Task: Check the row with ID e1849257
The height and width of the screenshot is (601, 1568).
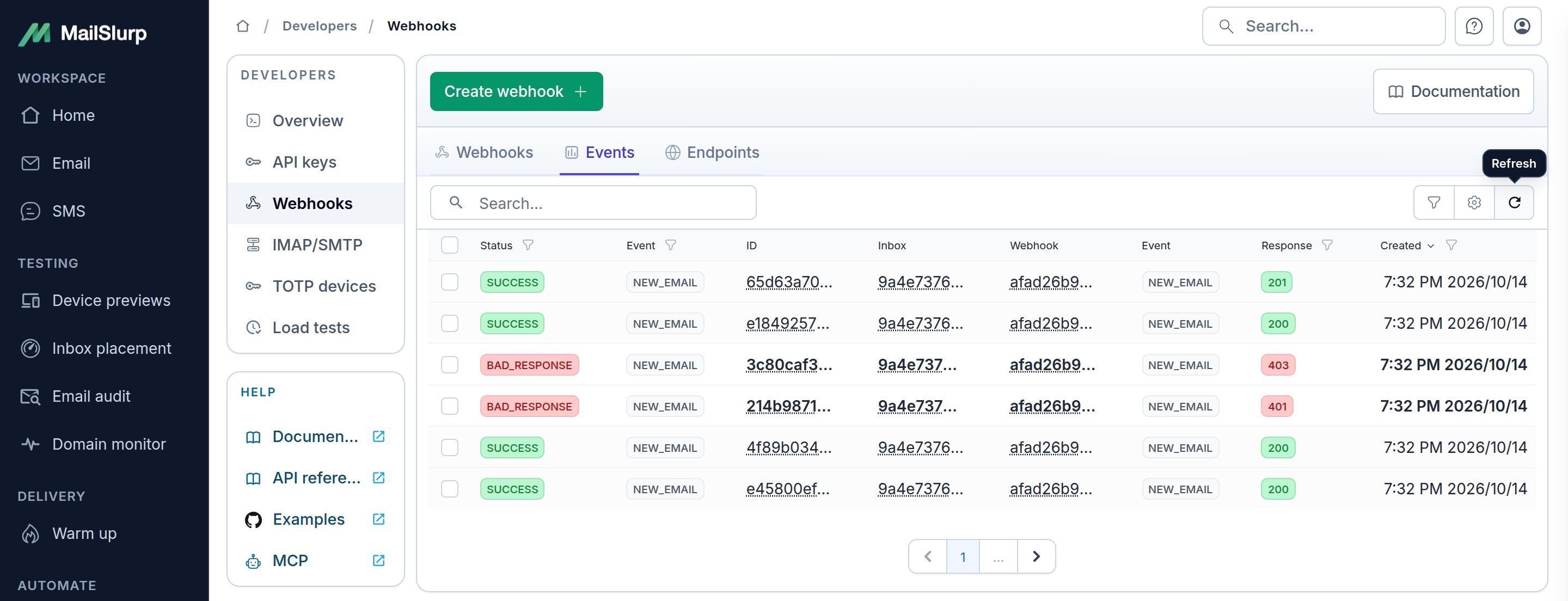Action: tap(450, 323)
